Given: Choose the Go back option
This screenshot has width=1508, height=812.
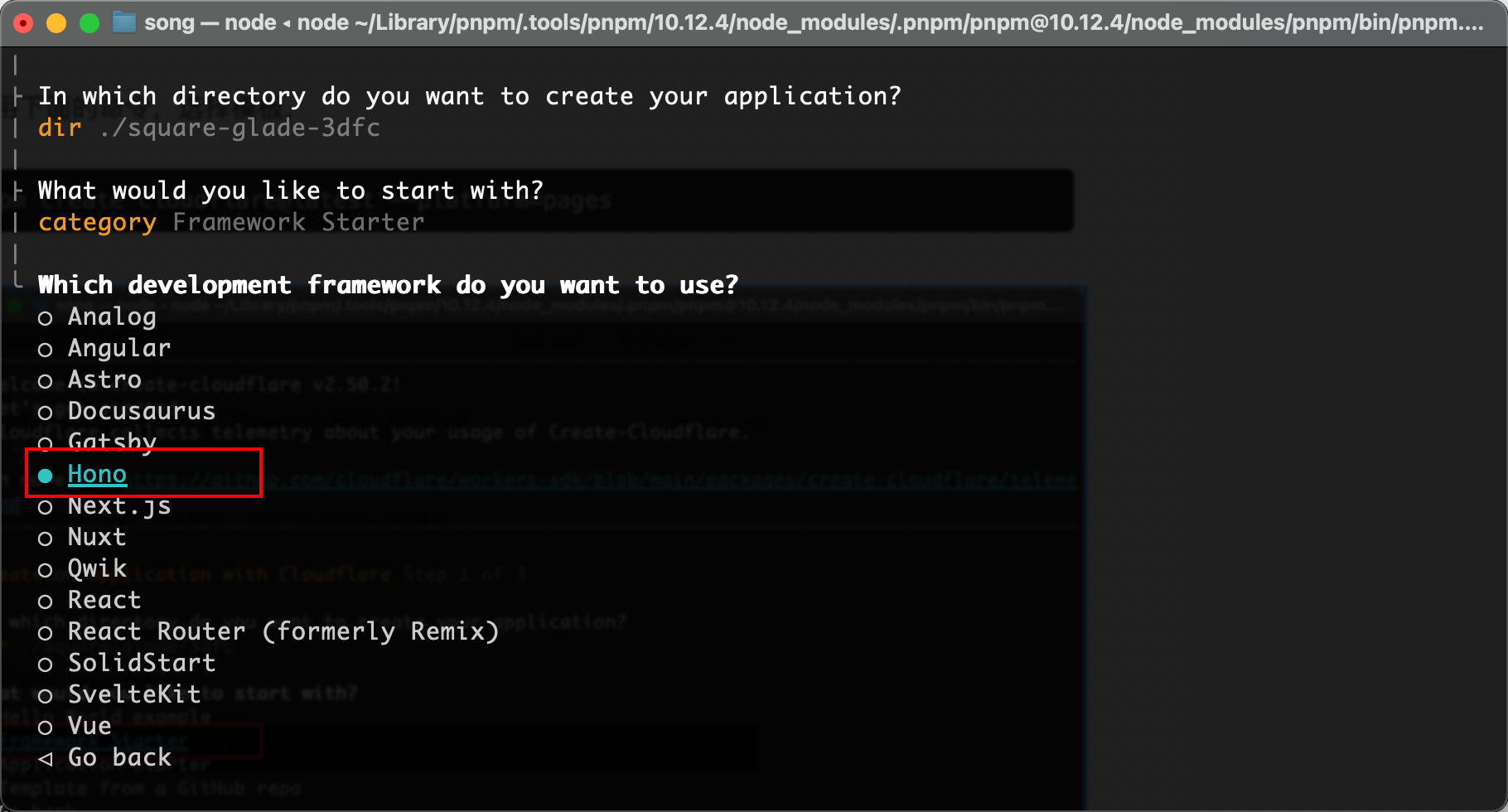Looking at the screenshot, I should [x=118, y=757].
